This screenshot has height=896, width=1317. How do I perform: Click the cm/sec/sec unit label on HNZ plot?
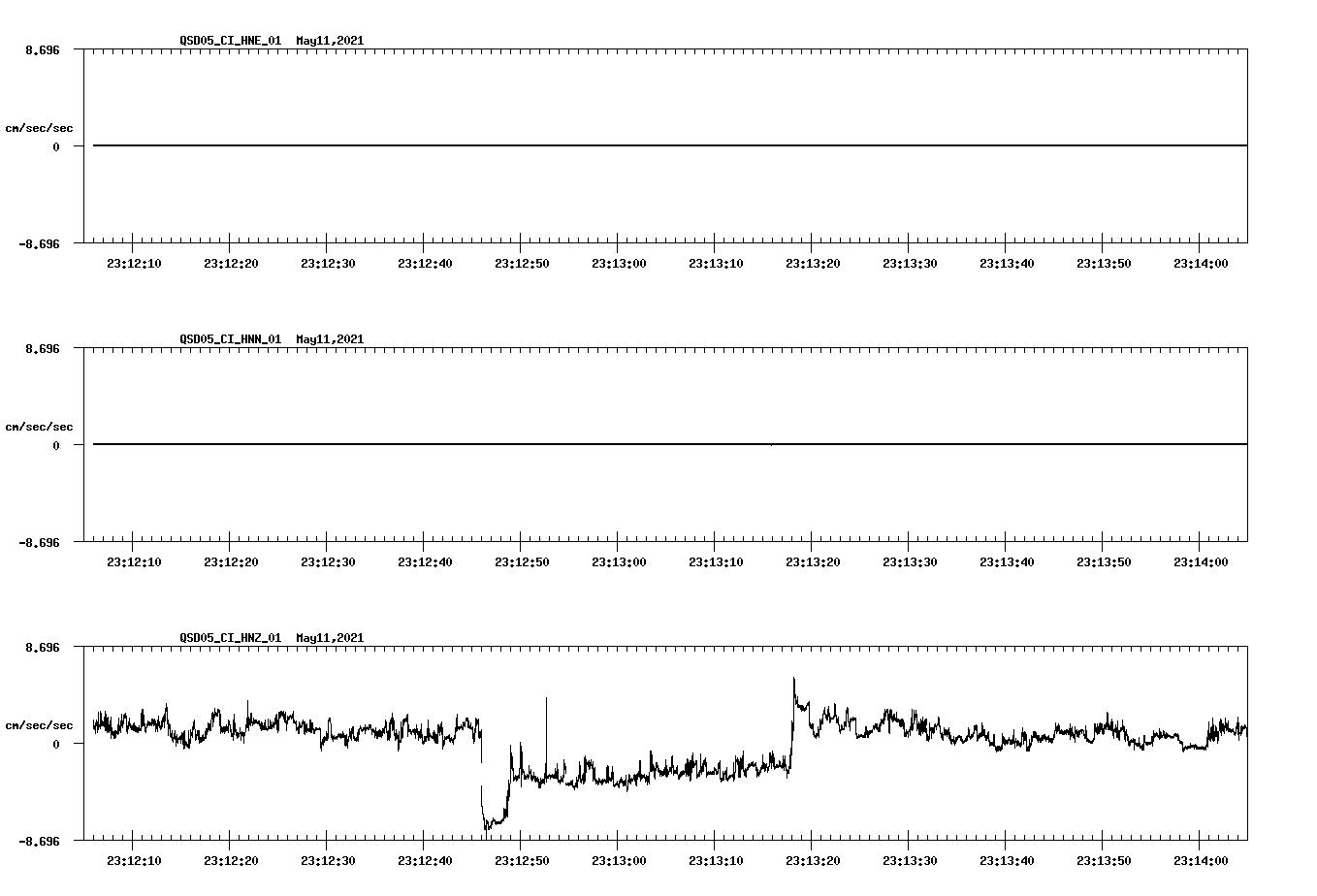tap(41, 722)
